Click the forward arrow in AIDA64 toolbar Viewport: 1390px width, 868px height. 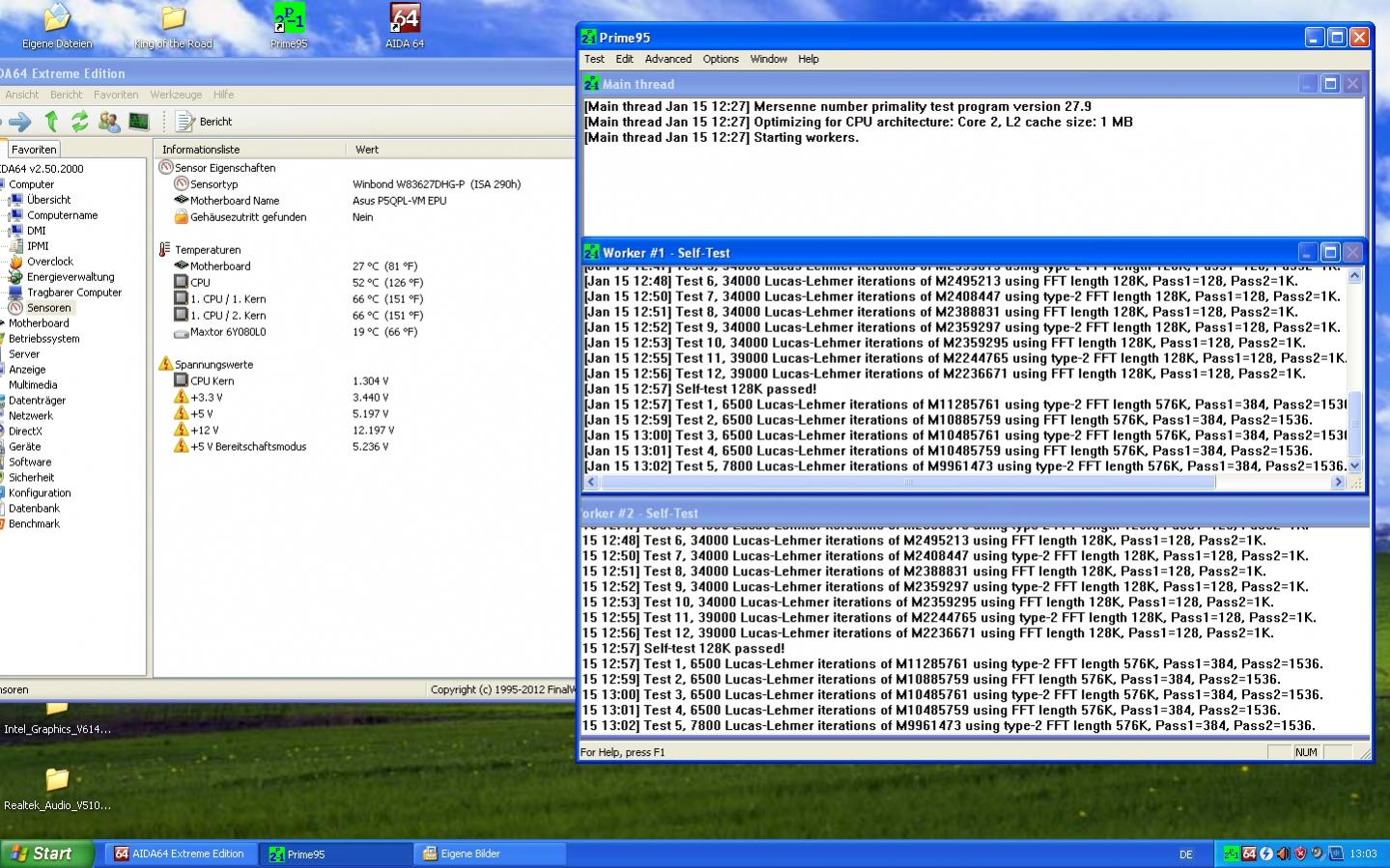(21, 122)
